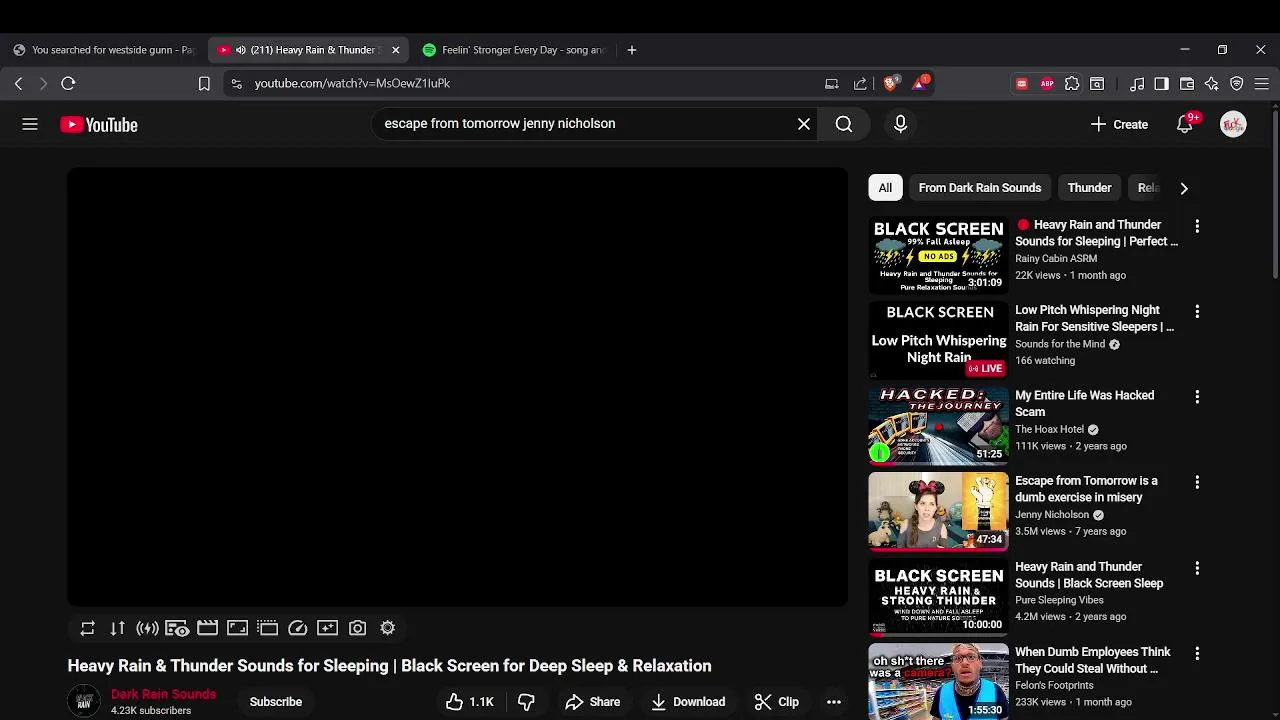The height and width of the screenshot is (720, 1280).
Task: Click the volume boost lightning icon below player
Action: click(147, 628)
